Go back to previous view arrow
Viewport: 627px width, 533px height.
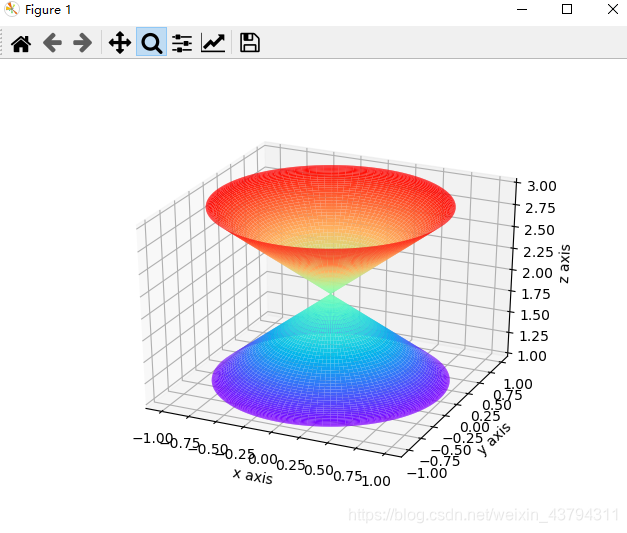click(x=52, y=43)
